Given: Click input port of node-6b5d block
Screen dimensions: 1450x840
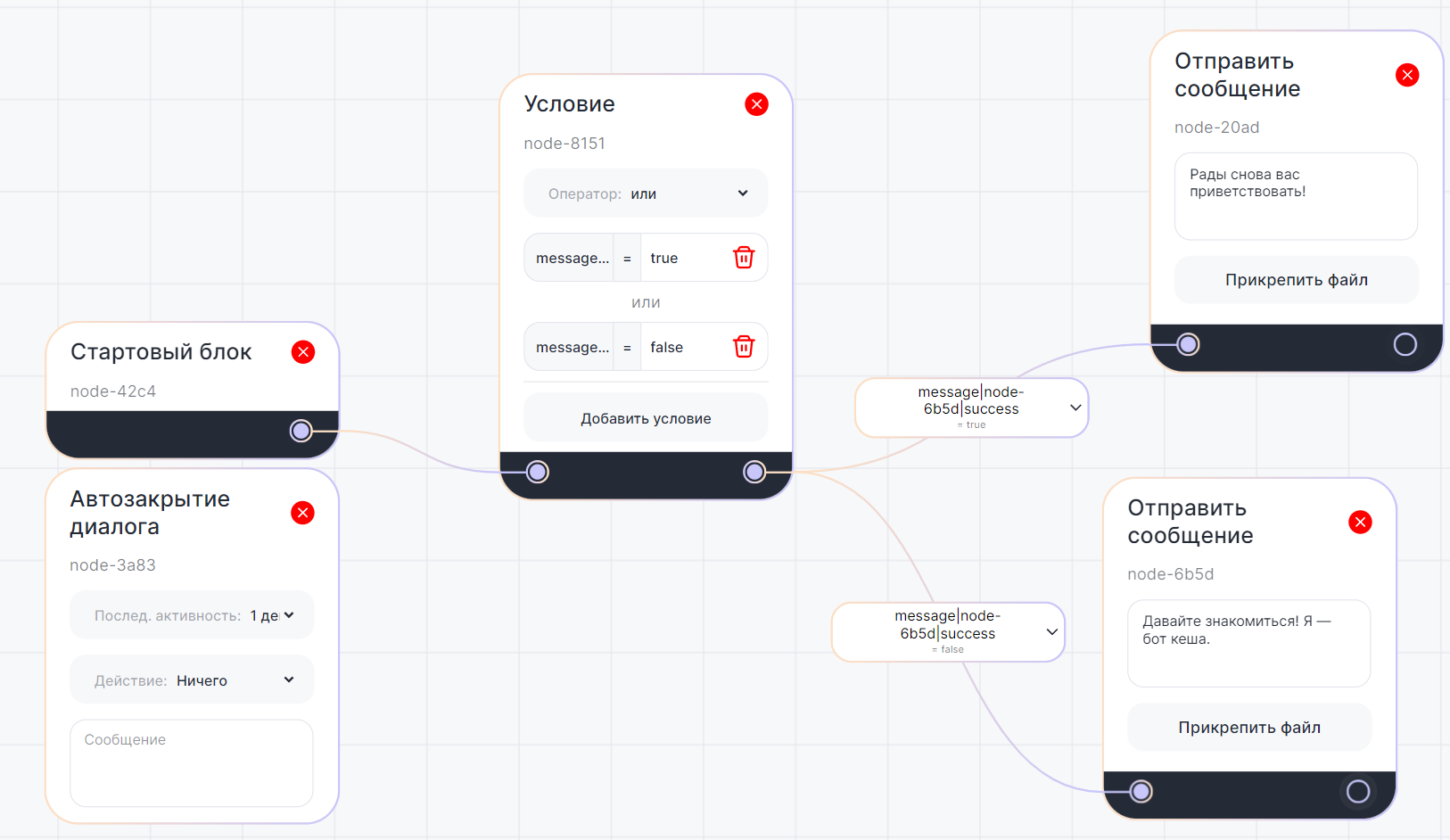Looking at the screenshot, I should click(x=1141, y=791).
